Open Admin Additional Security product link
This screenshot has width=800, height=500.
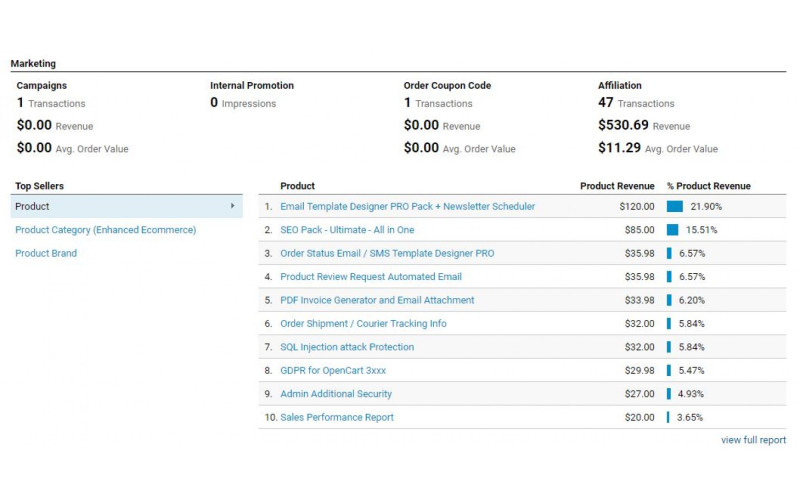point(336,394)
